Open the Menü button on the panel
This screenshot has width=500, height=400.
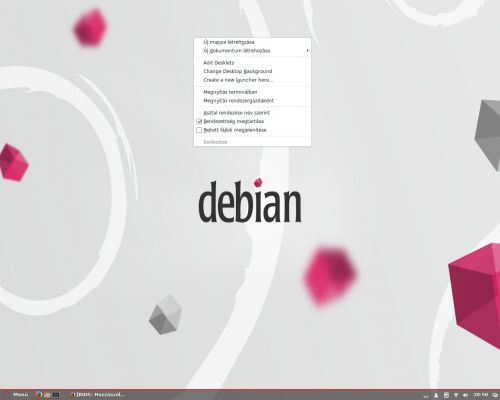(x=16, y=395)
